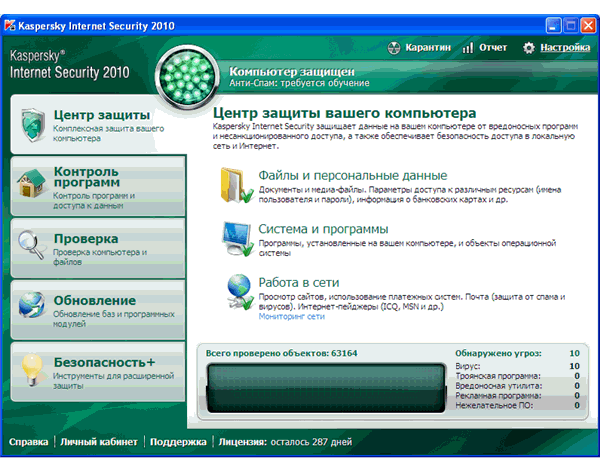This screenshot has width=600, height=470.
Task: Open Работа в сети section heading
Action: pyautogui.click(x=298, y=283)
